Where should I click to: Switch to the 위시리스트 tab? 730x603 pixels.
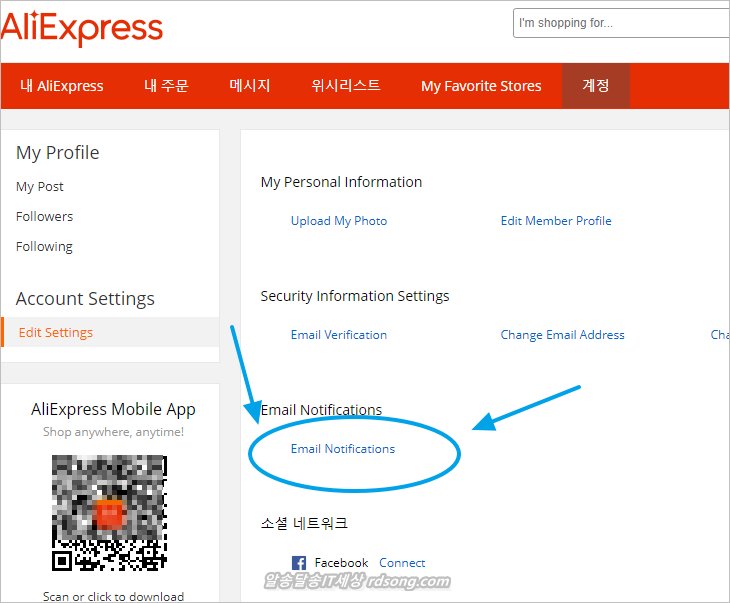click(346, 86)
